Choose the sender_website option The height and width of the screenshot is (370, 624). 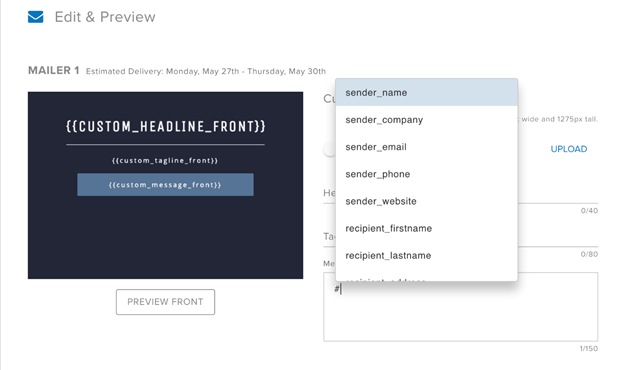pos(427,201)
